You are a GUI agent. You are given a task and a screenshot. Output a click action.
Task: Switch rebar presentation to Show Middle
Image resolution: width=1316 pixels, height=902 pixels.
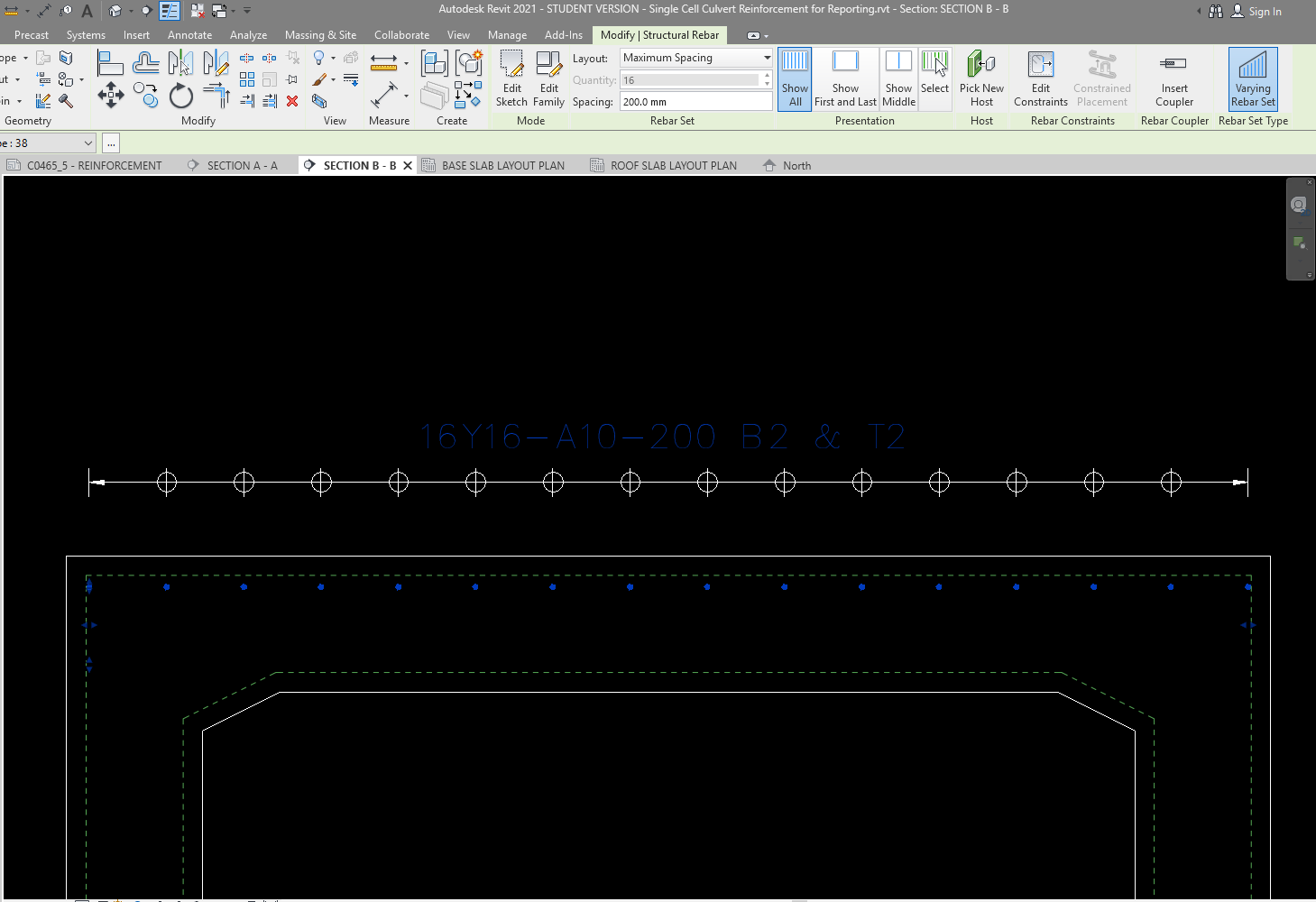pos(898,78)
